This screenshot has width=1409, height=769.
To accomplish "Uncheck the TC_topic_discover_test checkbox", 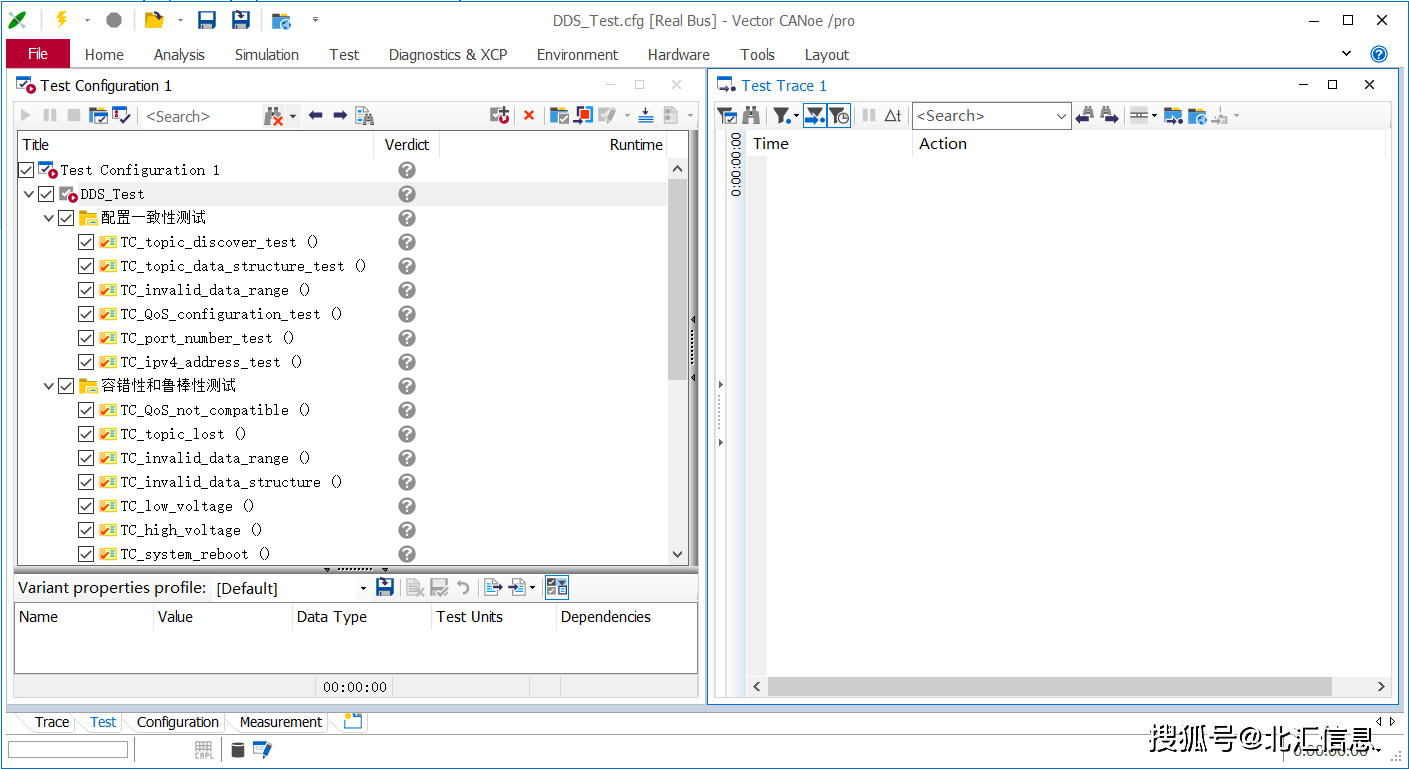I will (x=86, y=242).
